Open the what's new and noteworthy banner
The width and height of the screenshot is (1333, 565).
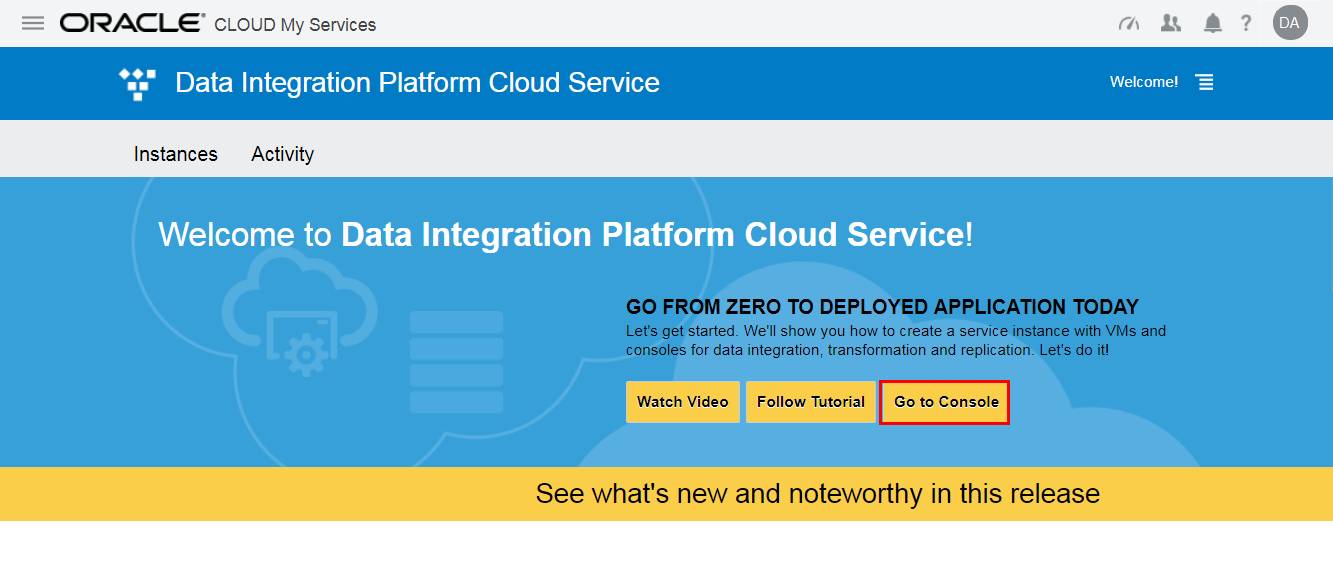point(817,494)
